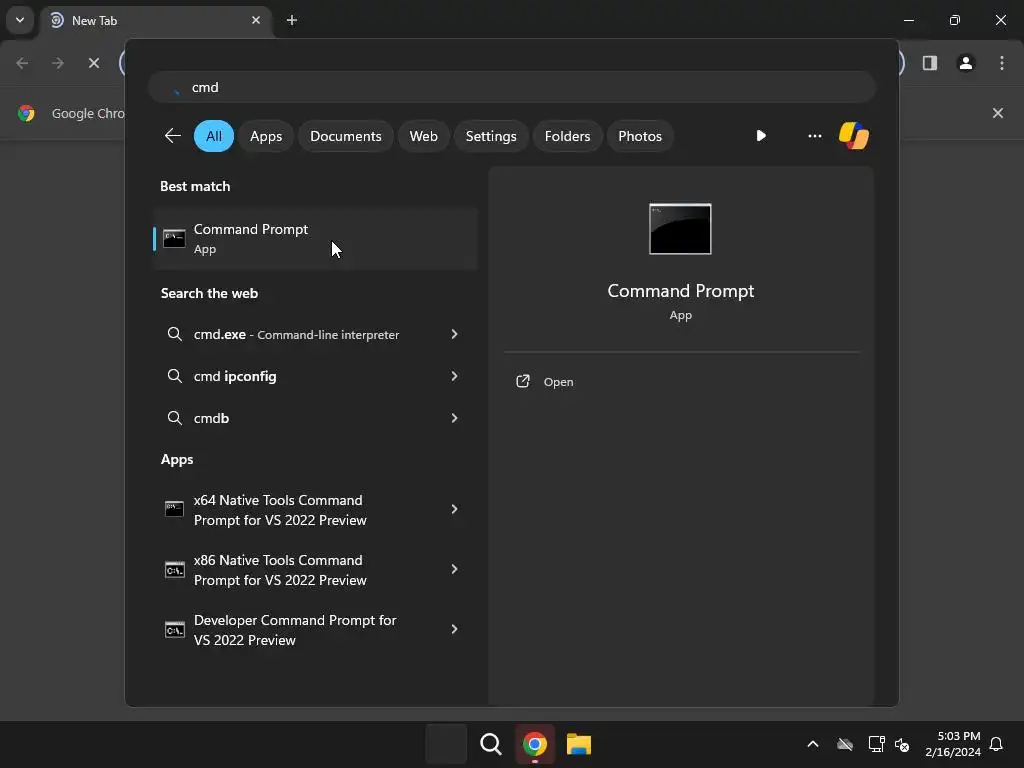This screenshot has width=1024, height=768.
Task: Click the large Command Prompt preview icon
Action: tap(680, 229)
